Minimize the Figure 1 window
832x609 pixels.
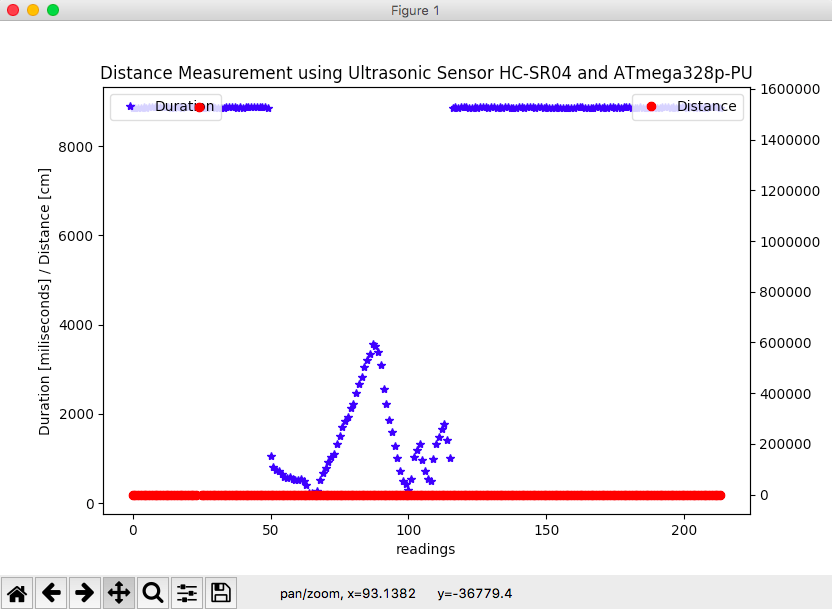(x=33, y=10)
